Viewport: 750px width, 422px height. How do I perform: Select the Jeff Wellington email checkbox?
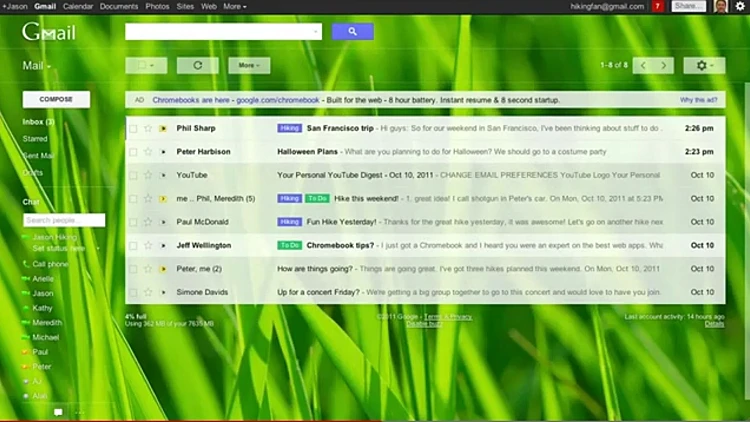click(x=133, y=245)
